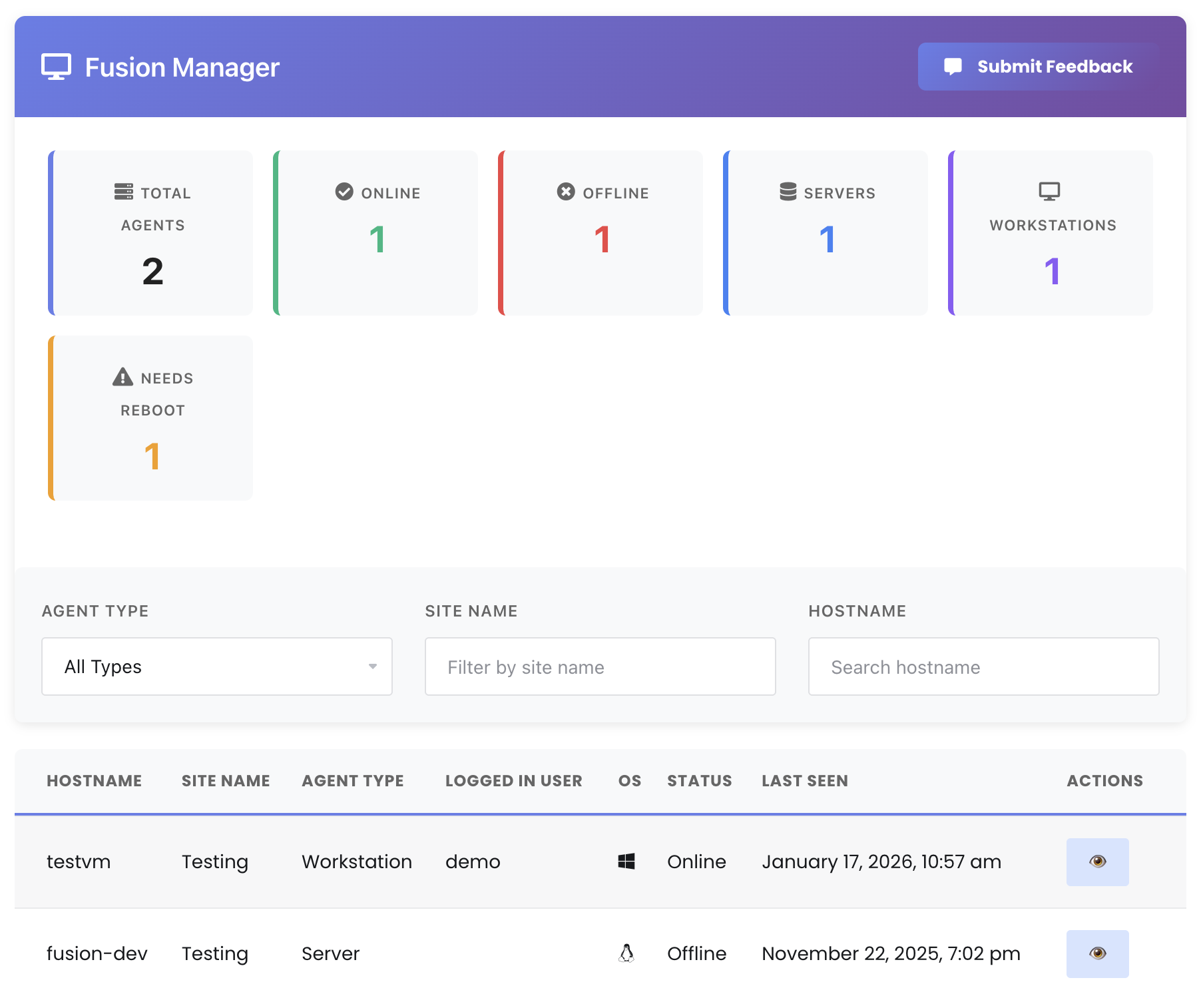Select the Total Agents count 2
Image resolution: width=1201 pixels, height=1008 pixels.
(152, 272)
